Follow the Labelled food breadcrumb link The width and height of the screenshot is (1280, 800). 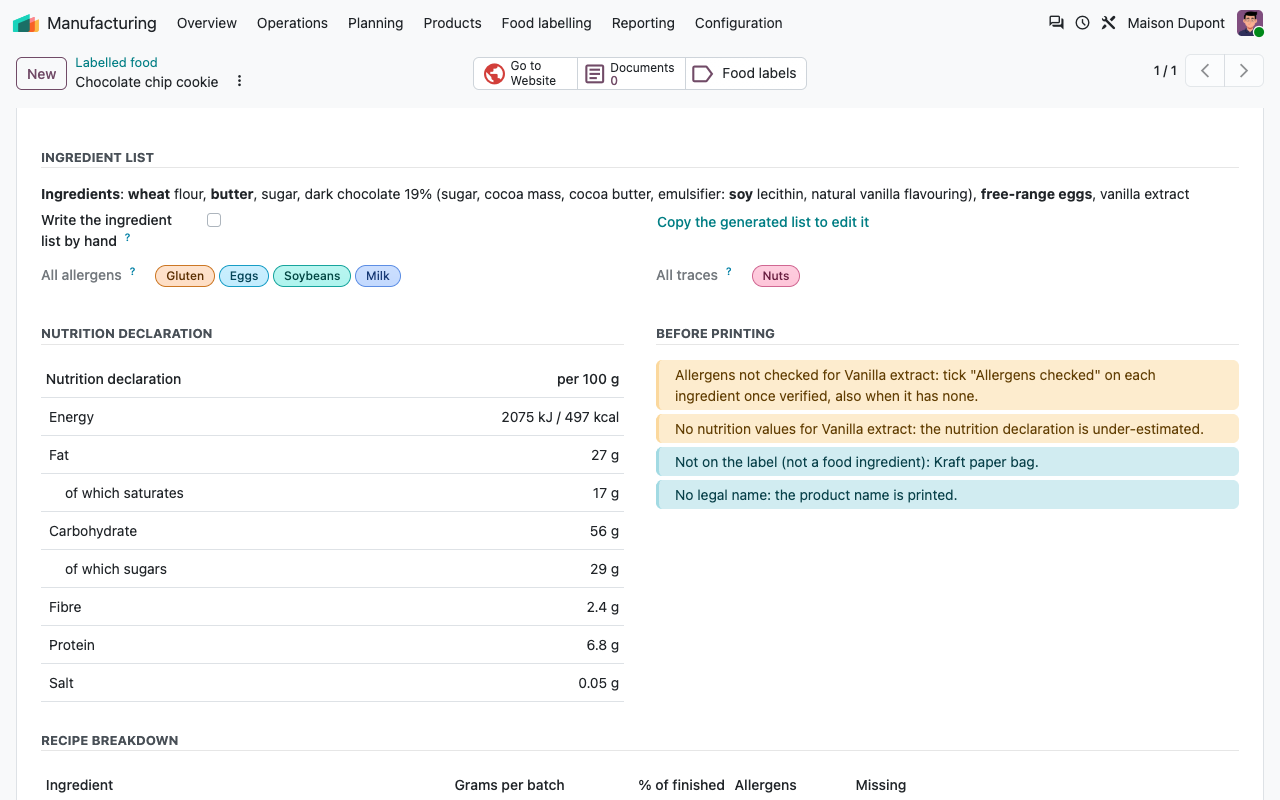click(116, 62)
